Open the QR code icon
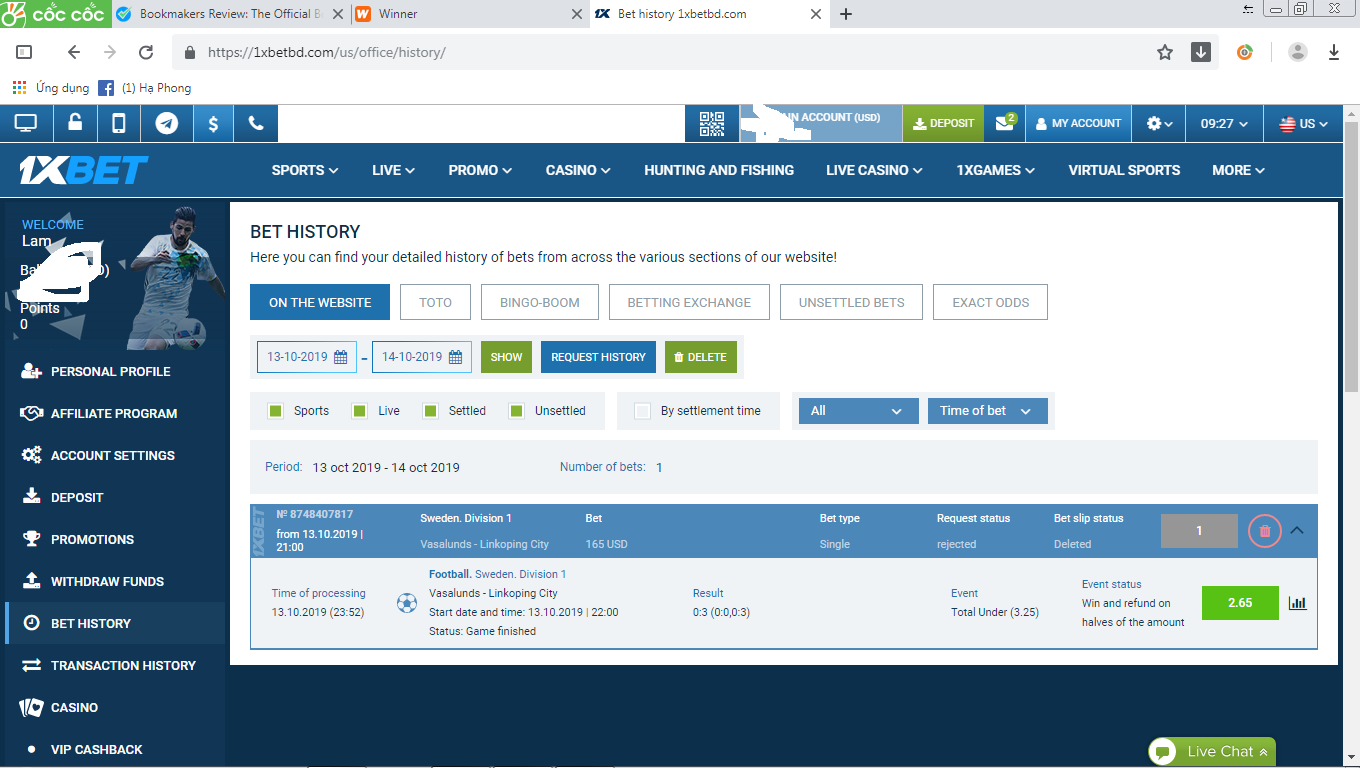The image size is (1360, 768). (712, 123)
